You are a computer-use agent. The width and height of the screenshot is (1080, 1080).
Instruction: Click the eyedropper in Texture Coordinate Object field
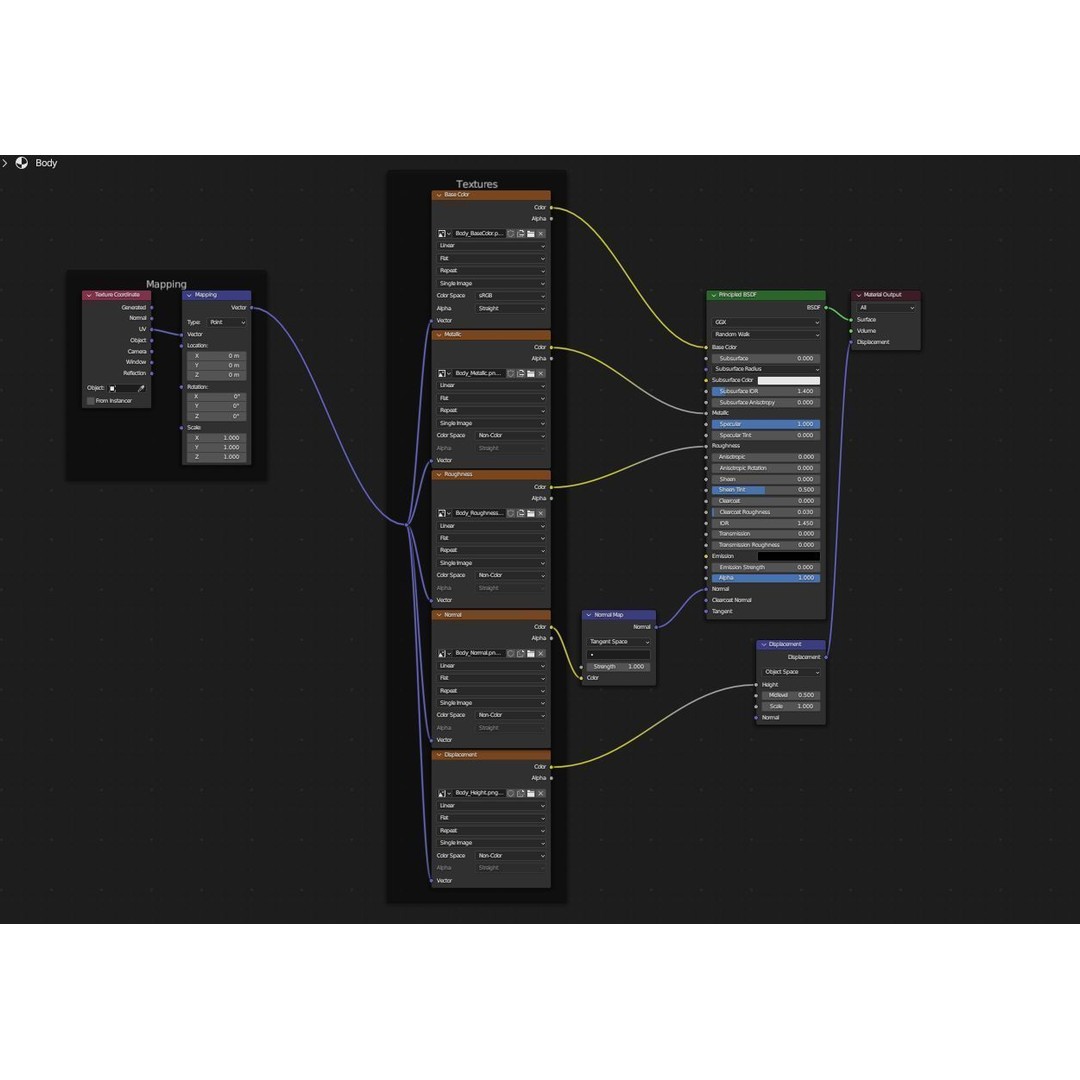point(141,388)
